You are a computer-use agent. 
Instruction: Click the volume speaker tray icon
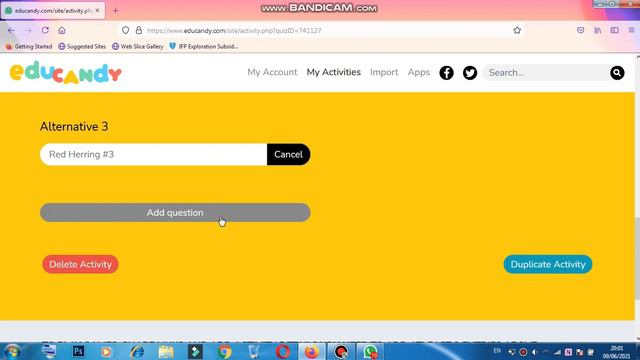[x=535, y=352]
